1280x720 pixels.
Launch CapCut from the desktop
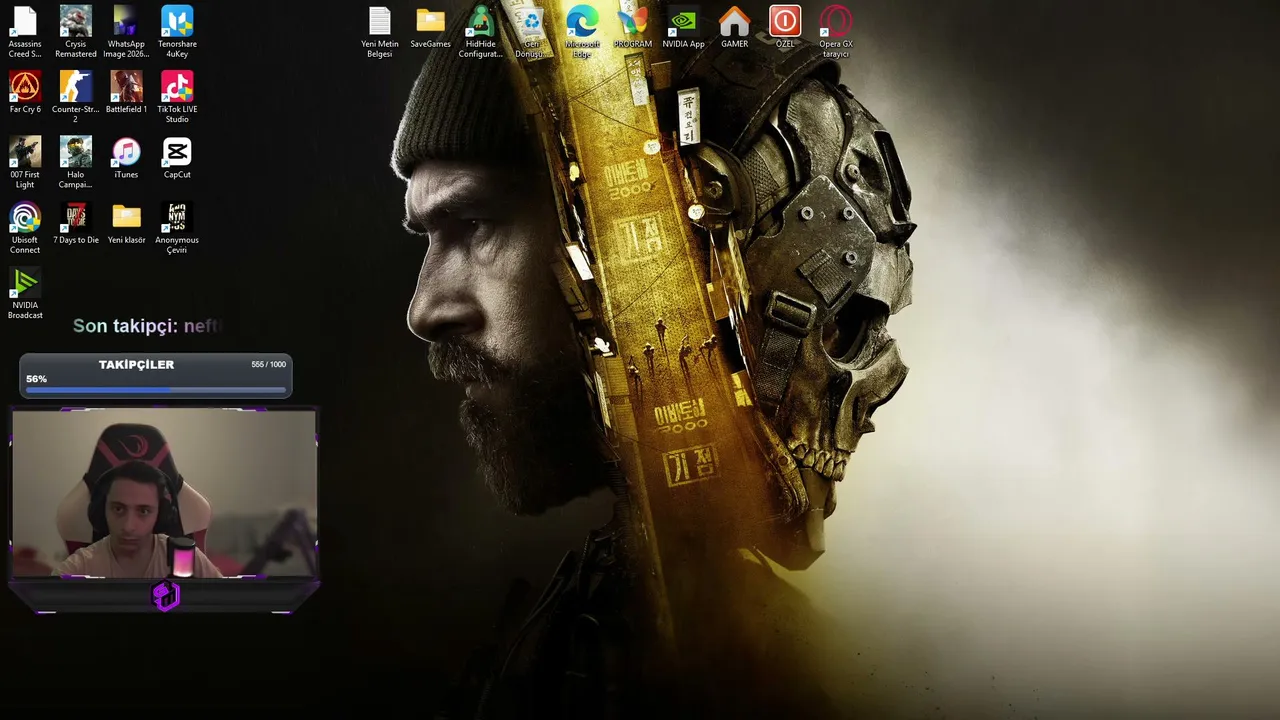(x=177, y=158)
